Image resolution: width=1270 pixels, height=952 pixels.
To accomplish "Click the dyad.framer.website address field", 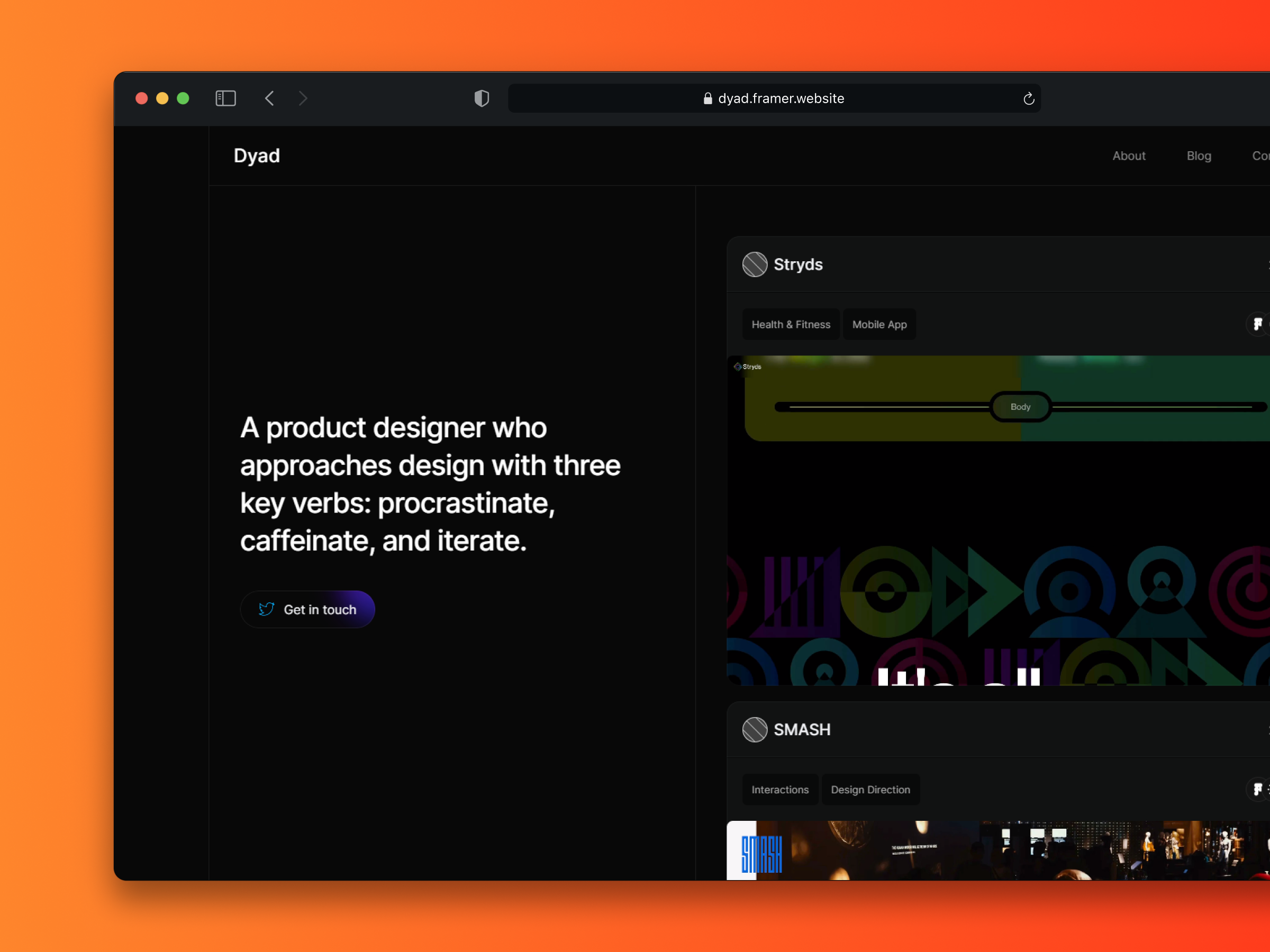I will [x=781, y=99].
